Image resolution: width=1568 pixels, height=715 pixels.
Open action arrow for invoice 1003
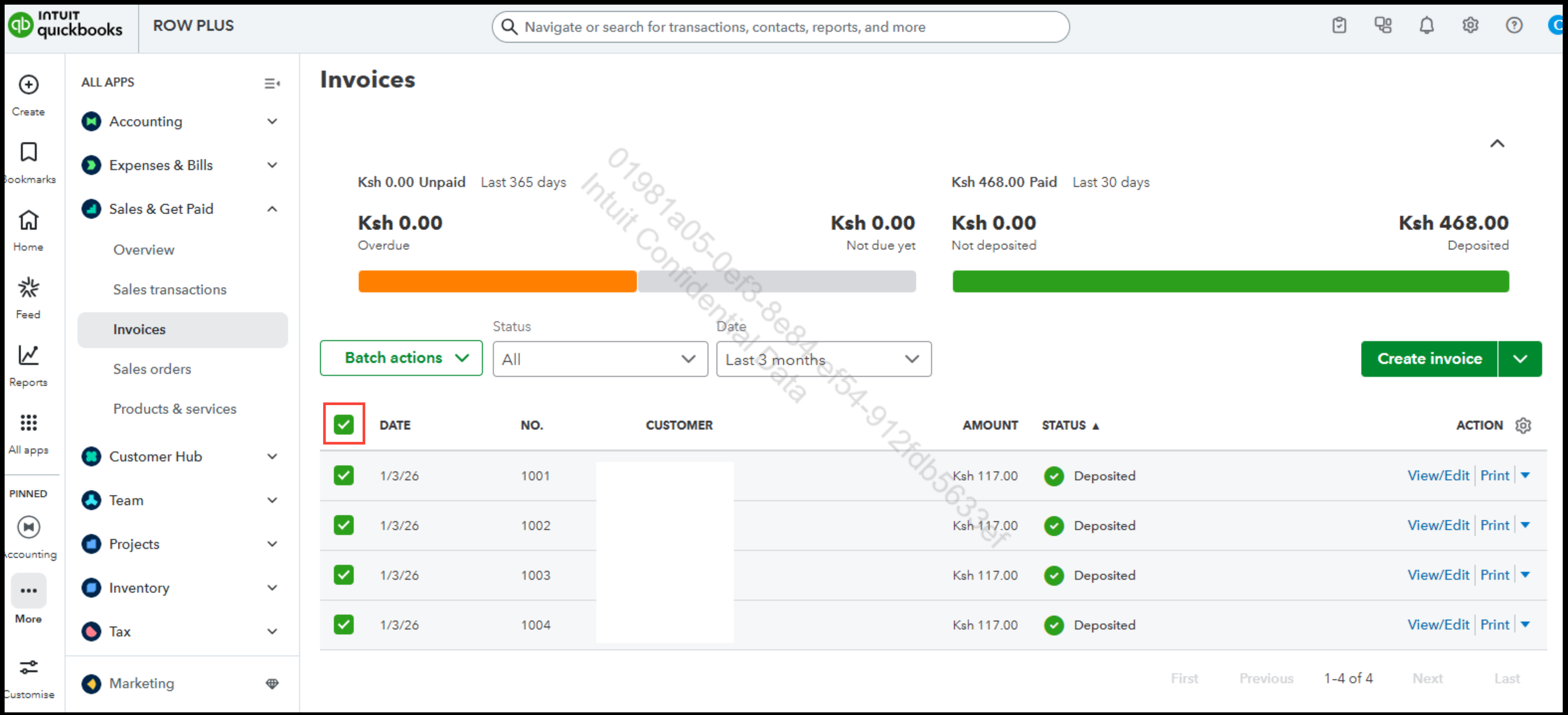click(1525, 574)
